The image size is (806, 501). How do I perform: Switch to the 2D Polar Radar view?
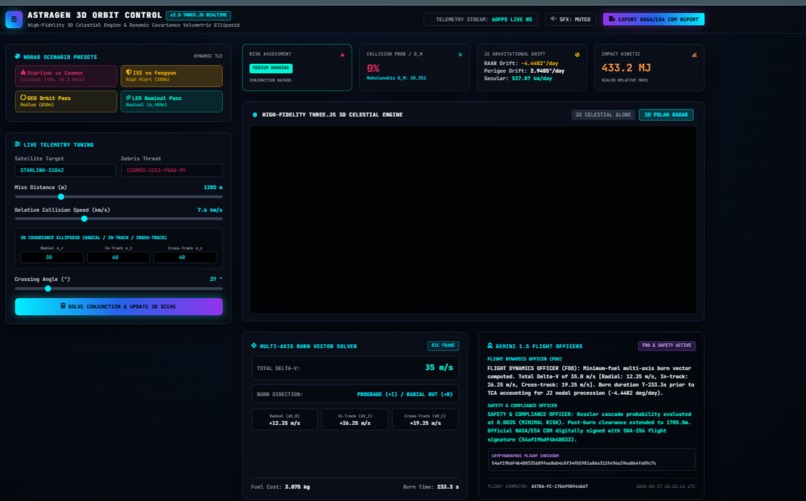[666, 115]
